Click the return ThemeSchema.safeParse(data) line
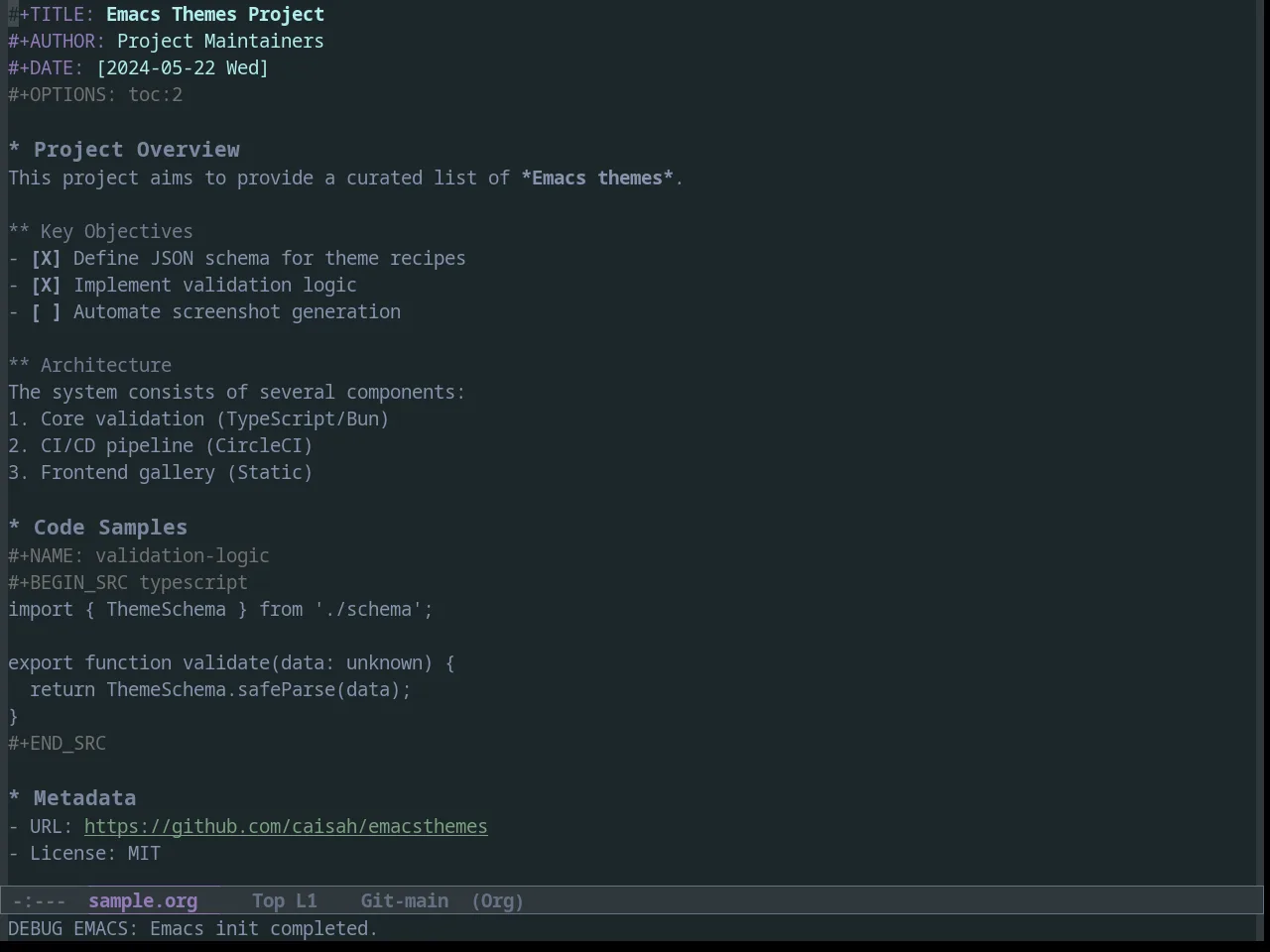This screenshot has width=1270, height=952. tap(220, 690)
